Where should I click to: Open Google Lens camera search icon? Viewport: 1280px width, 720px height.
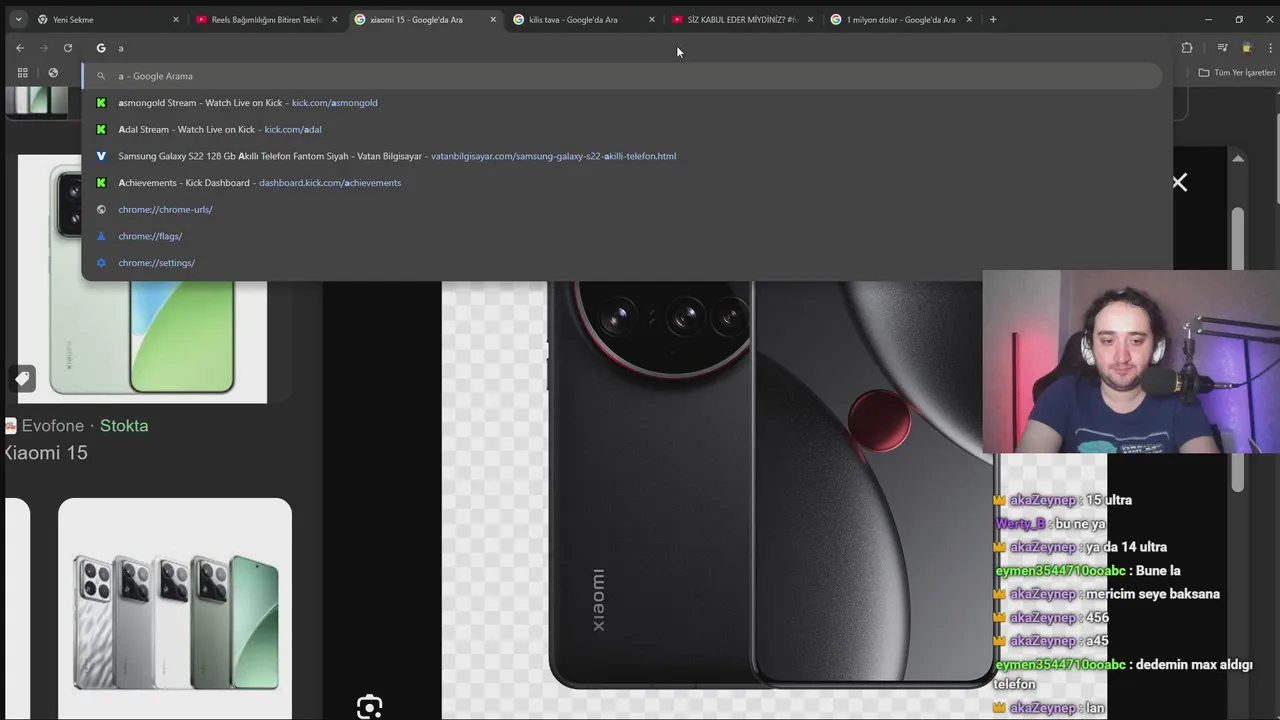(x=369, y=706)
